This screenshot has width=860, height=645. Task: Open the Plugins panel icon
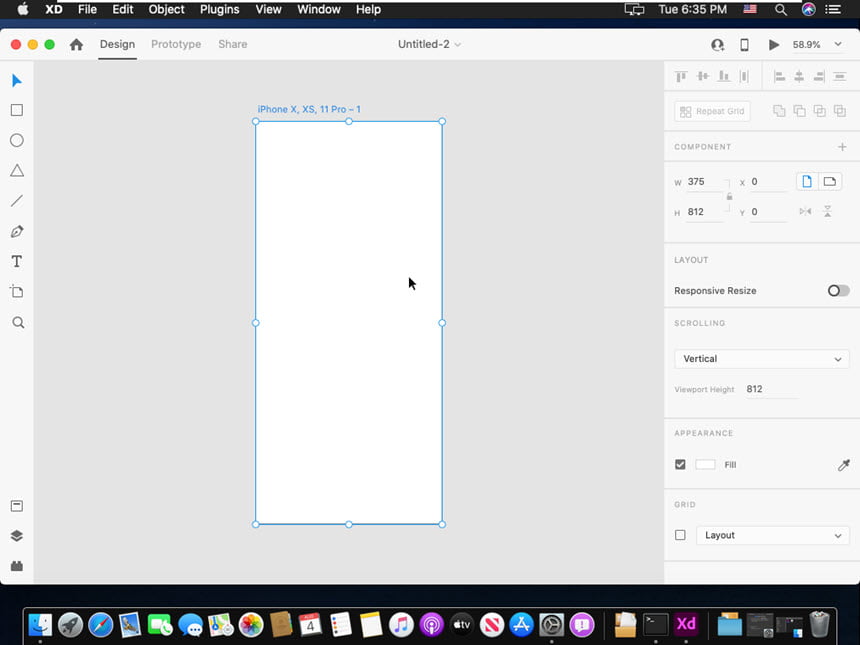16,566
